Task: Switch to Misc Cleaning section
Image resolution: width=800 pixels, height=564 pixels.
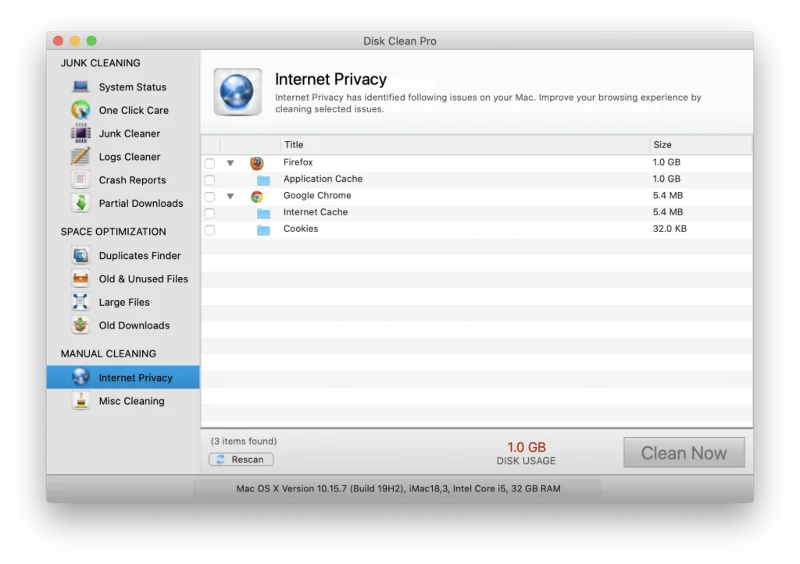Action: pyautogui.click(x=131, y=401)
